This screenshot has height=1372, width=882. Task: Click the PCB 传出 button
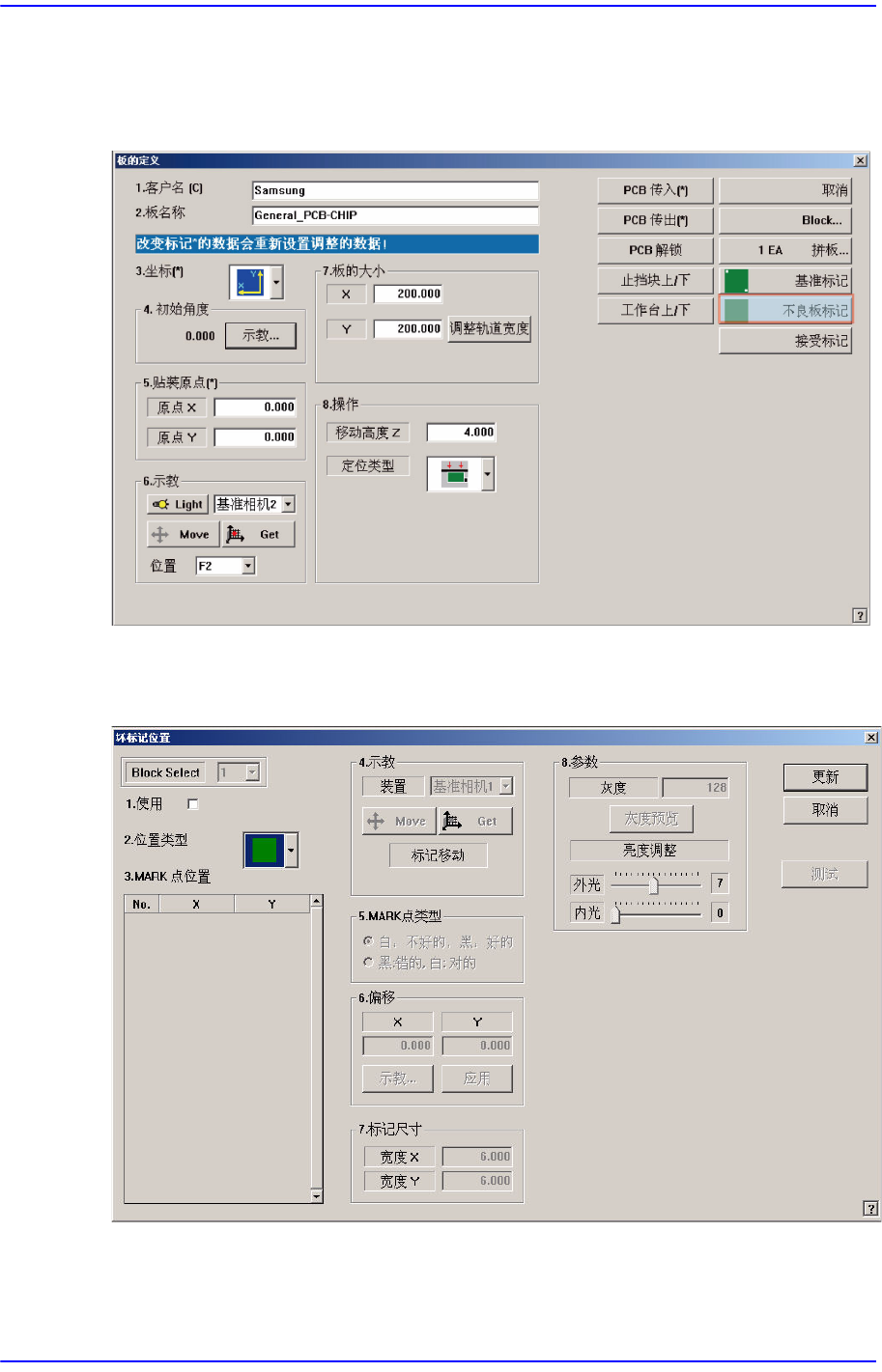[x=655, y=220]
